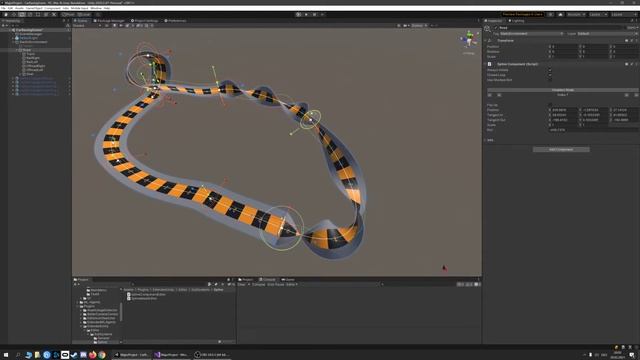
Task: Open the cloud services icon
Action: [x=560, y=14]
